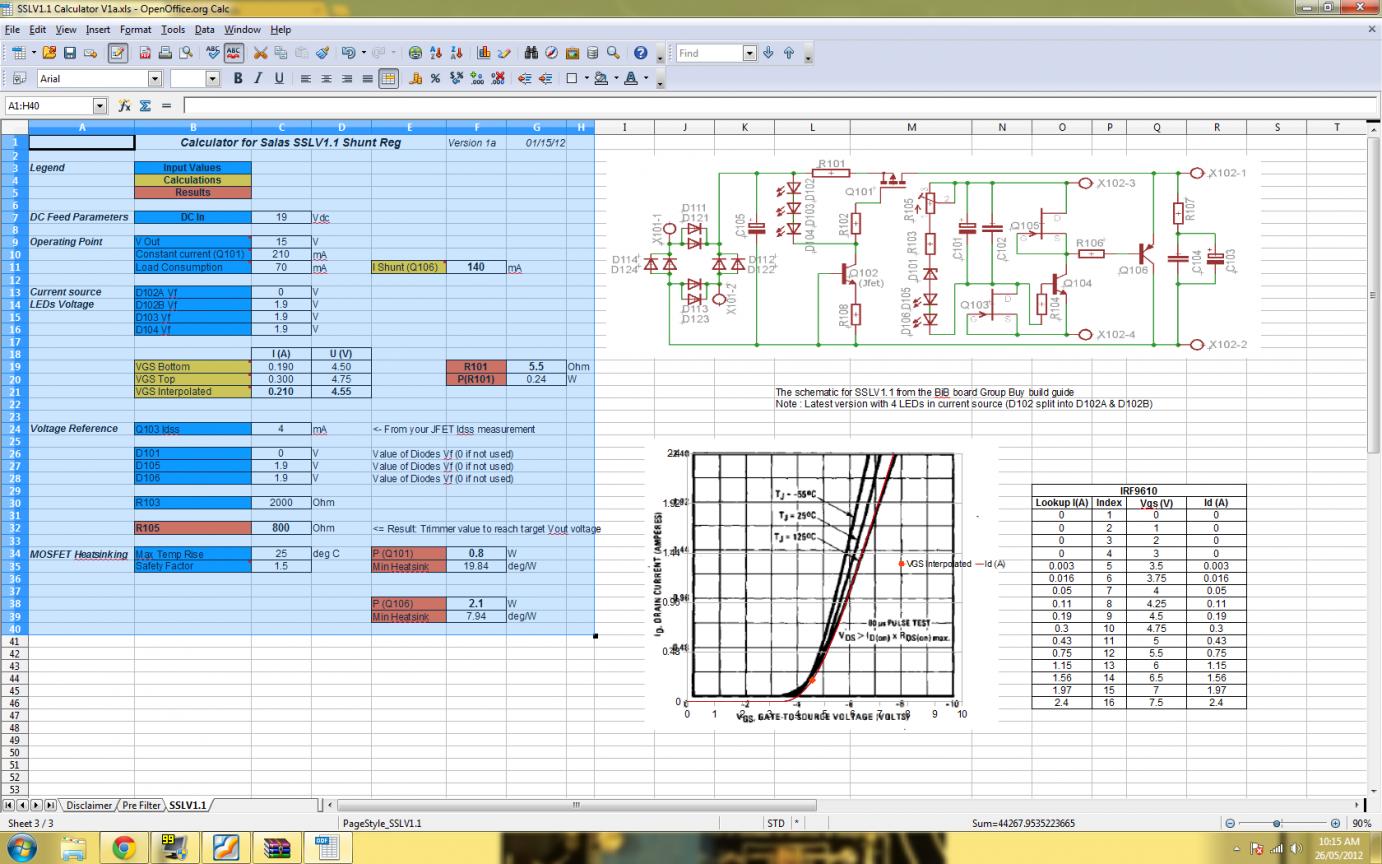Open the File menu
This screenshot has height=864, width=1382.
[13, 30]
